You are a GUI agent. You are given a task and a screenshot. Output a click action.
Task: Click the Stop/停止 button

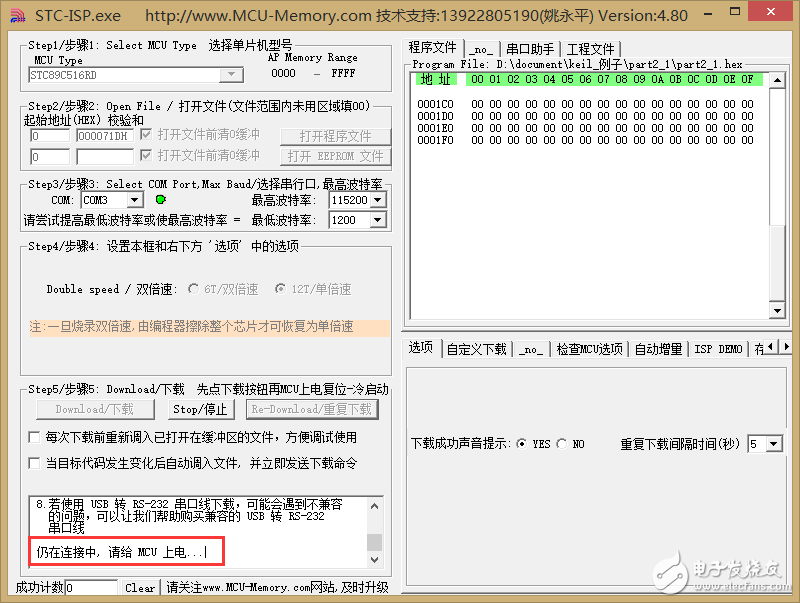tap(201, 409)
